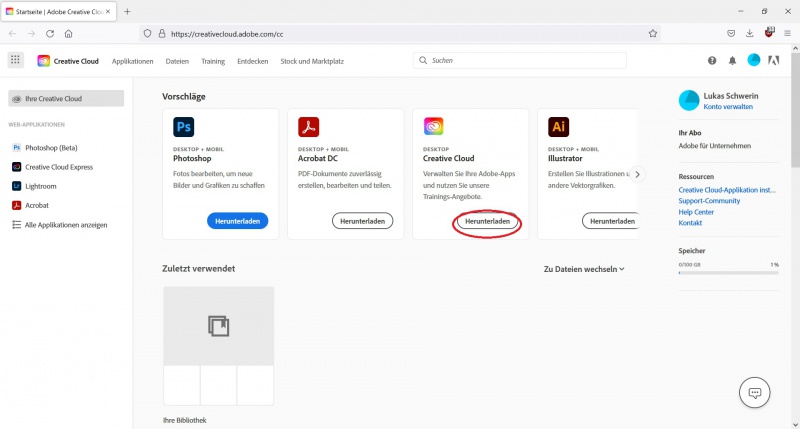Screen dimensions: 800x429
Task: Open the Entdecken menu
Action: (x=253, y=61)
